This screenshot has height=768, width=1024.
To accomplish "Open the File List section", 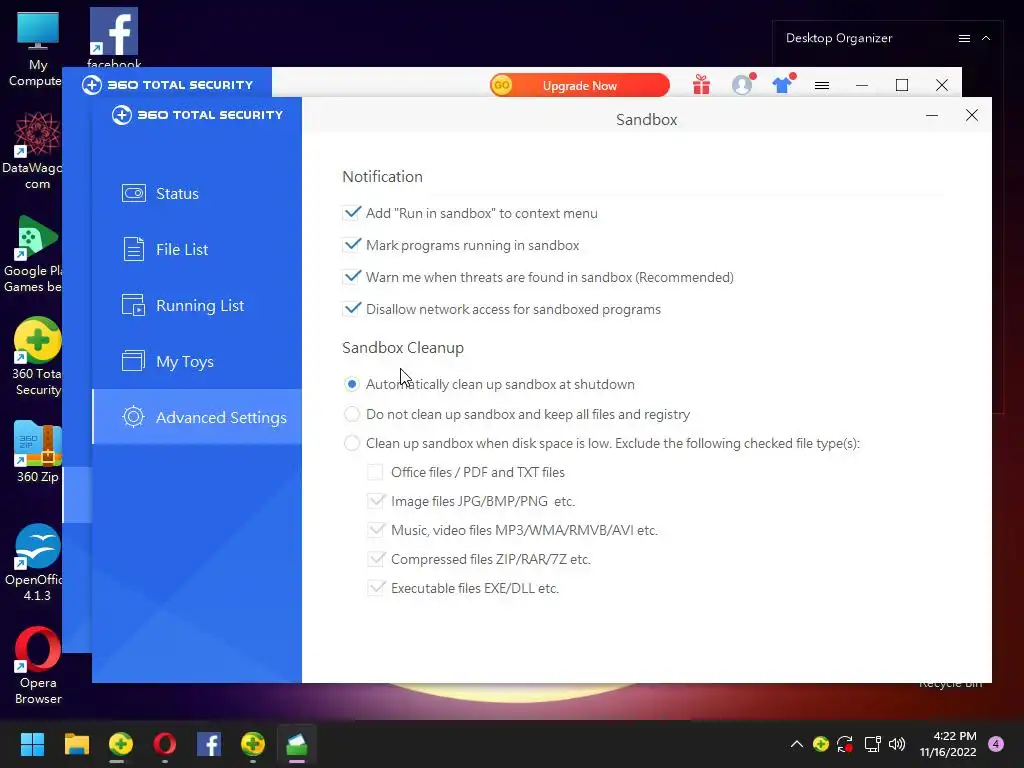I will point(197,249).
